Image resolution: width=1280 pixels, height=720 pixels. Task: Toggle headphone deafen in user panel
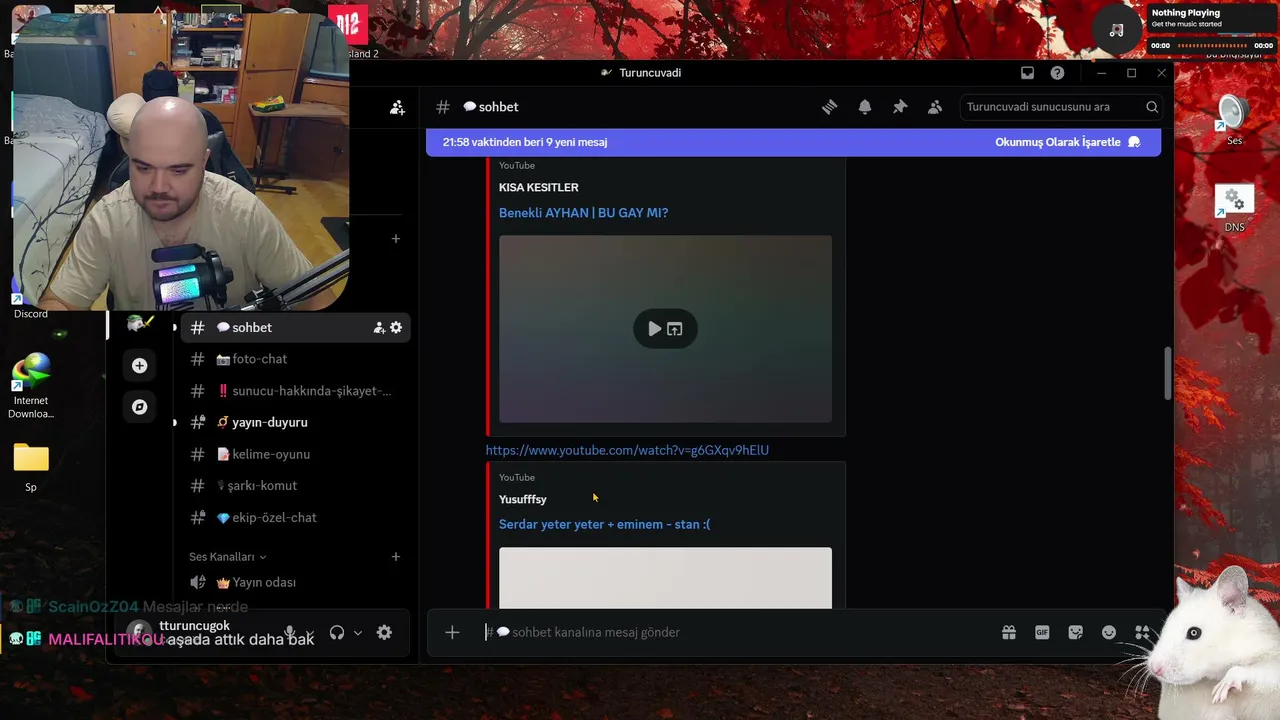pyautogui.click(x=337, y=633)
